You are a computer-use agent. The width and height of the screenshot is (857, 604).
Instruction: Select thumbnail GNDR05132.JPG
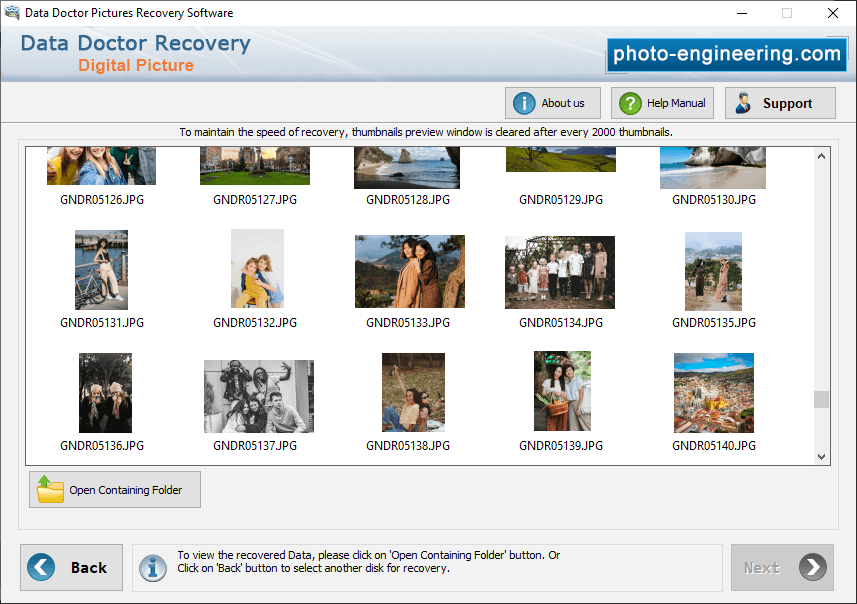click(x=257, y=268)
